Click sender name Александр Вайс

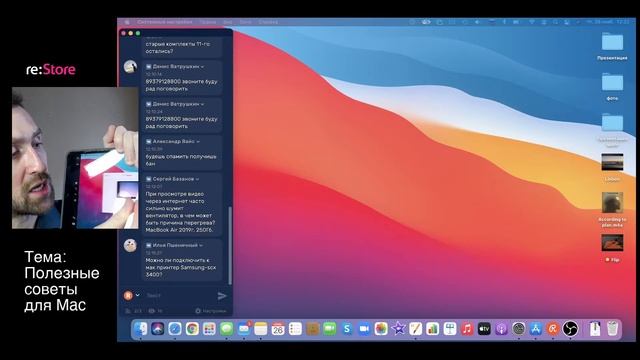pyautogui.click(x=173, y=142)
